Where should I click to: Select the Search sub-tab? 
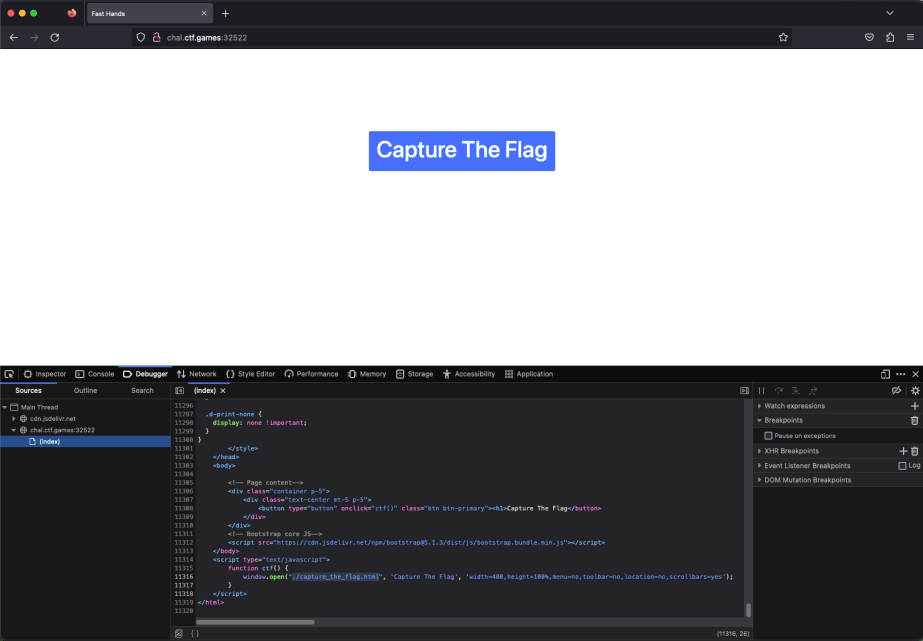pos(142,391)
